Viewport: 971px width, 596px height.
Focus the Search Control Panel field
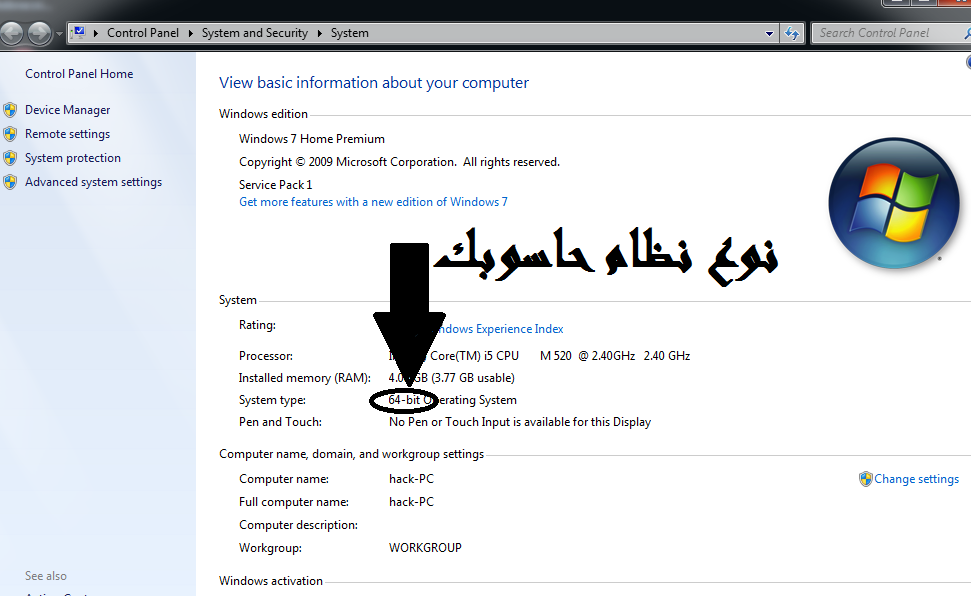click(890, 33)
